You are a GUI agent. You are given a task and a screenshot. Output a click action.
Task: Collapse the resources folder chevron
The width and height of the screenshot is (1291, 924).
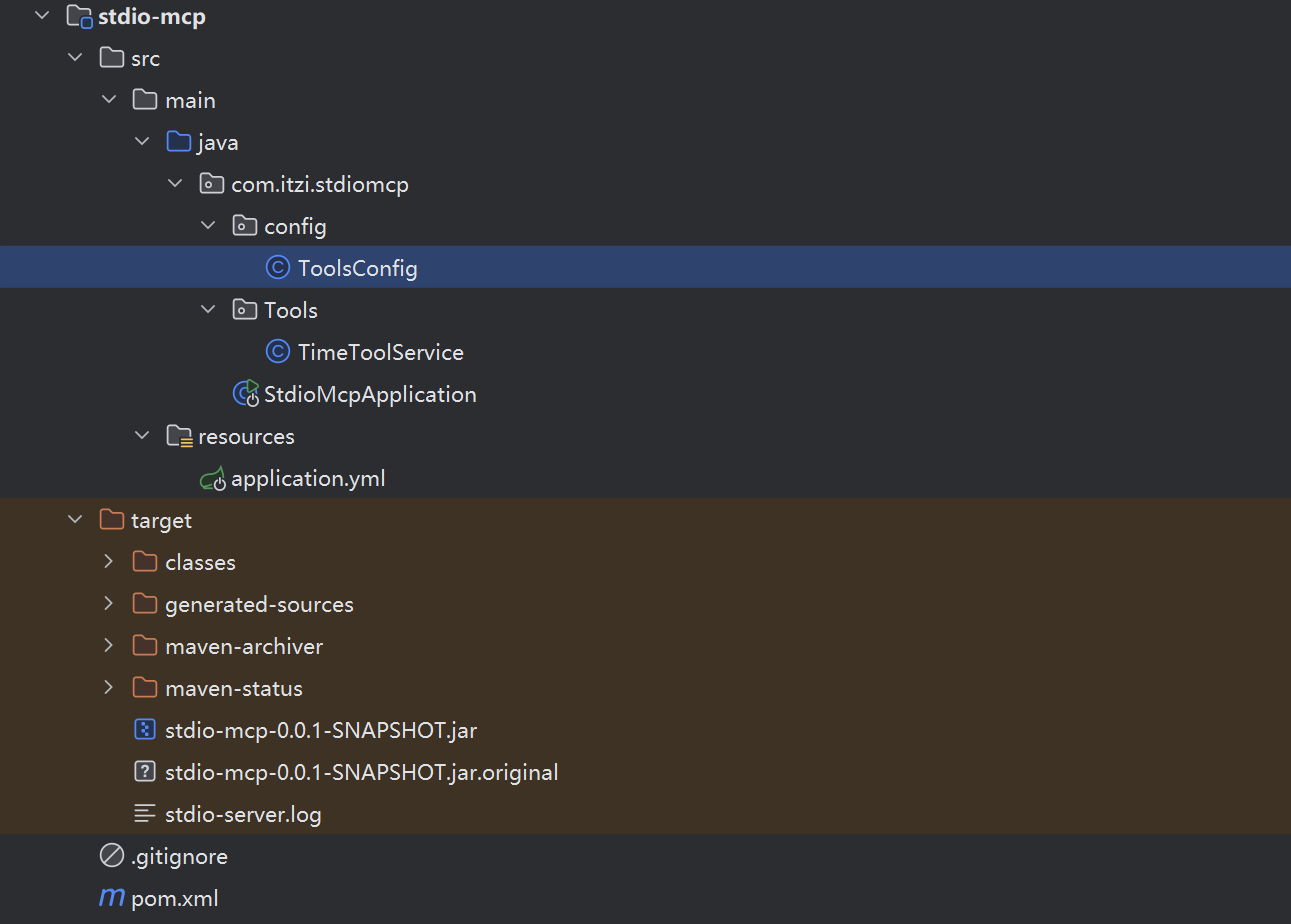(141, 436)
